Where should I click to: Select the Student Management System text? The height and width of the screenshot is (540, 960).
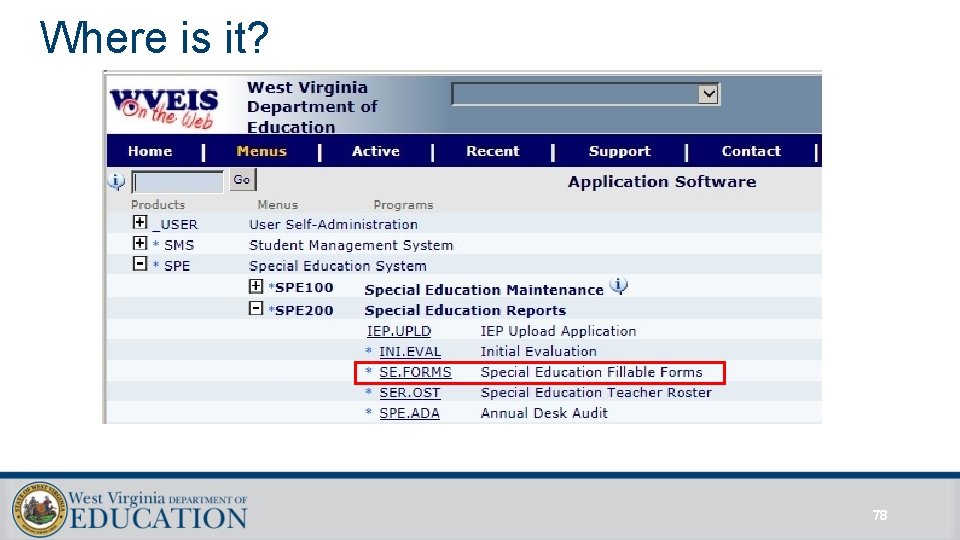(x=351, y=246)
